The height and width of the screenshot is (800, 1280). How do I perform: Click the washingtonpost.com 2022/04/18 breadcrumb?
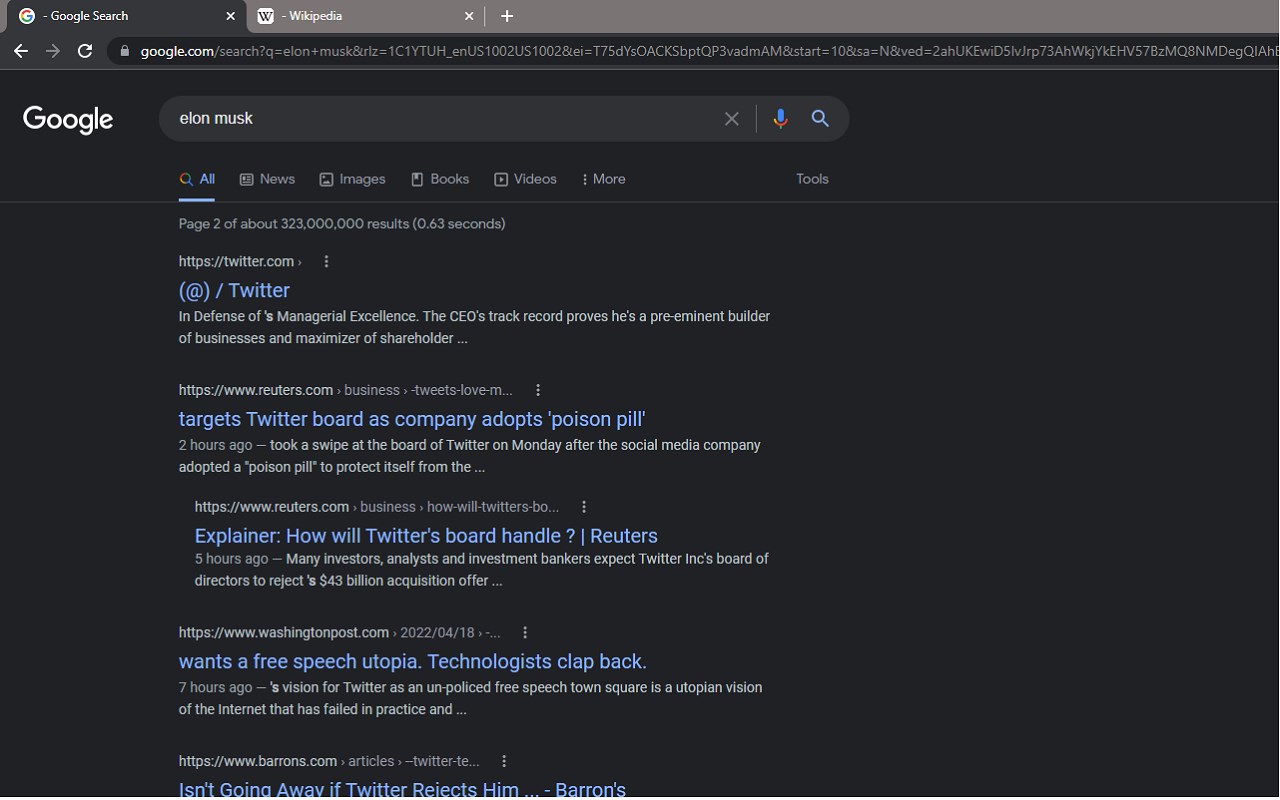pos(340,633)
